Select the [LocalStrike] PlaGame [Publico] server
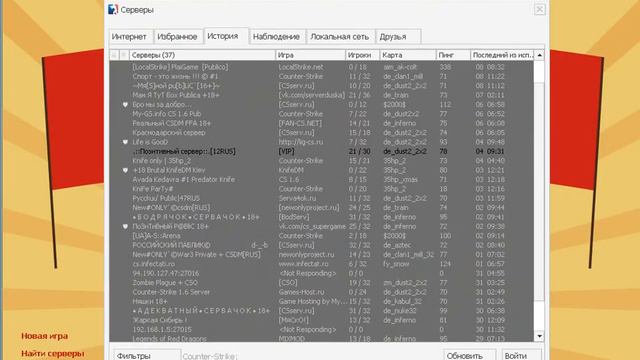This screenshot has width=640, height=360. [x=321, y=67]
